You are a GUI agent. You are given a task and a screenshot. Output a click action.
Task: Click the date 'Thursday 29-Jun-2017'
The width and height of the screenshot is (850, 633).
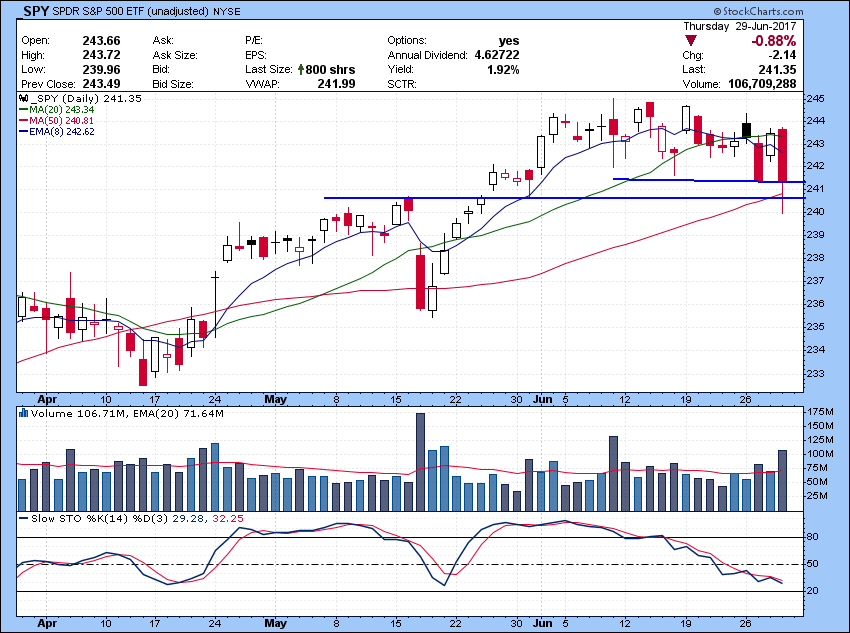tap(739, 26)
